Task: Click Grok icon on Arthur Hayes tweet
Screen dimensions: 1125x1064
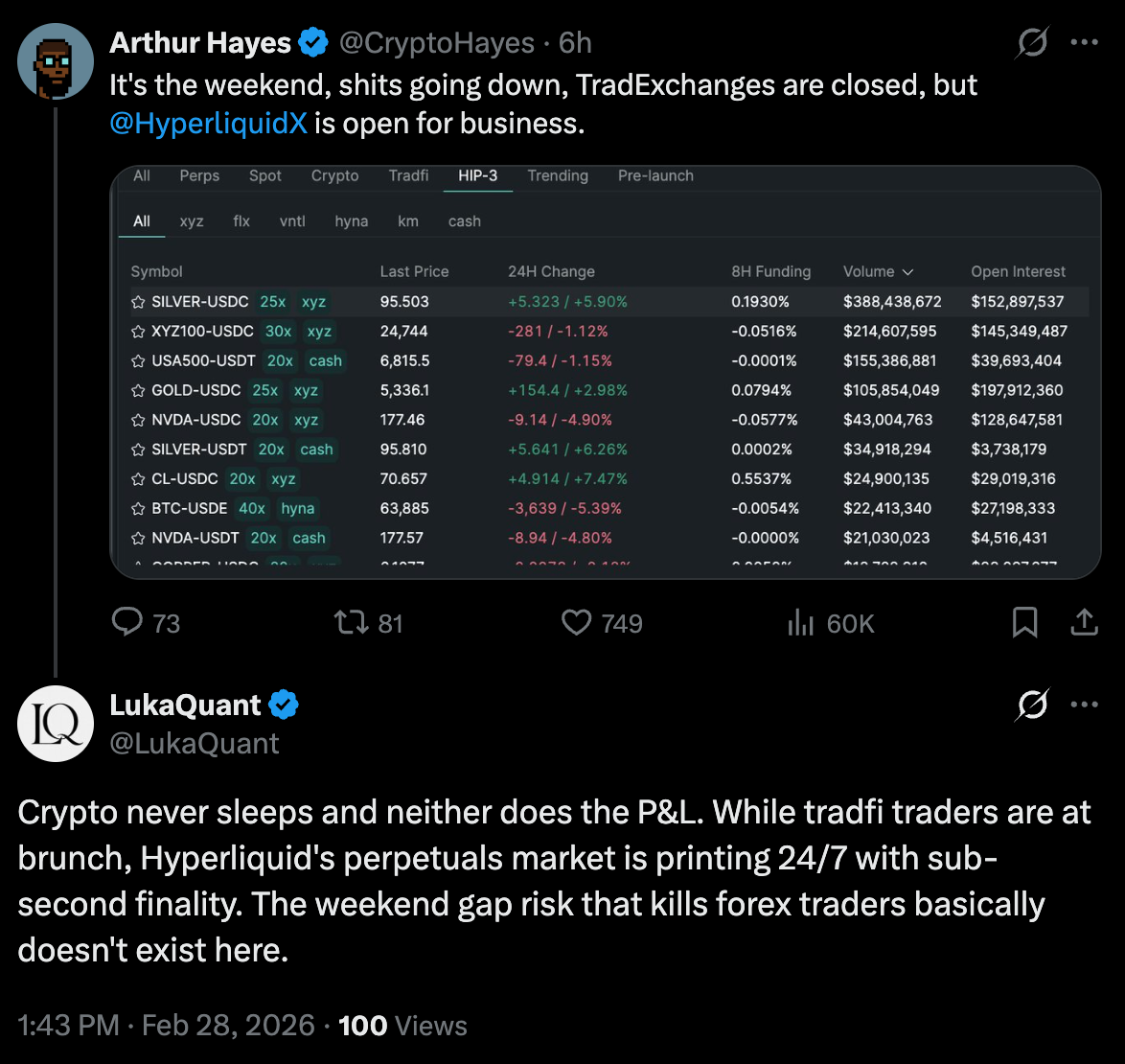Action: coord(1032,43)
